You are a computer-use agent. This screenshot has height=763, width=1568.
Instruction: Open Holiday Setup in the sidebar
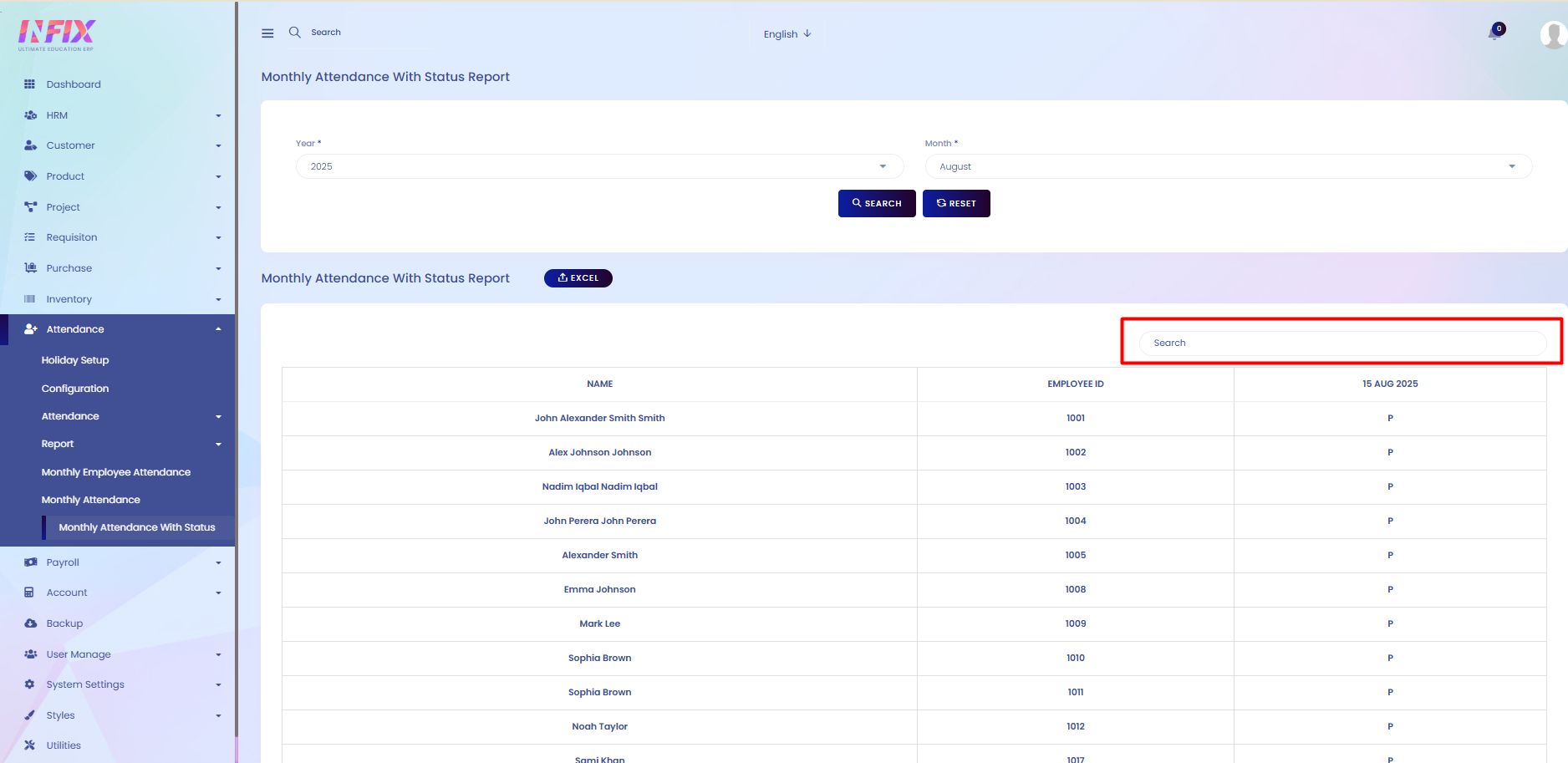point(75,360)
